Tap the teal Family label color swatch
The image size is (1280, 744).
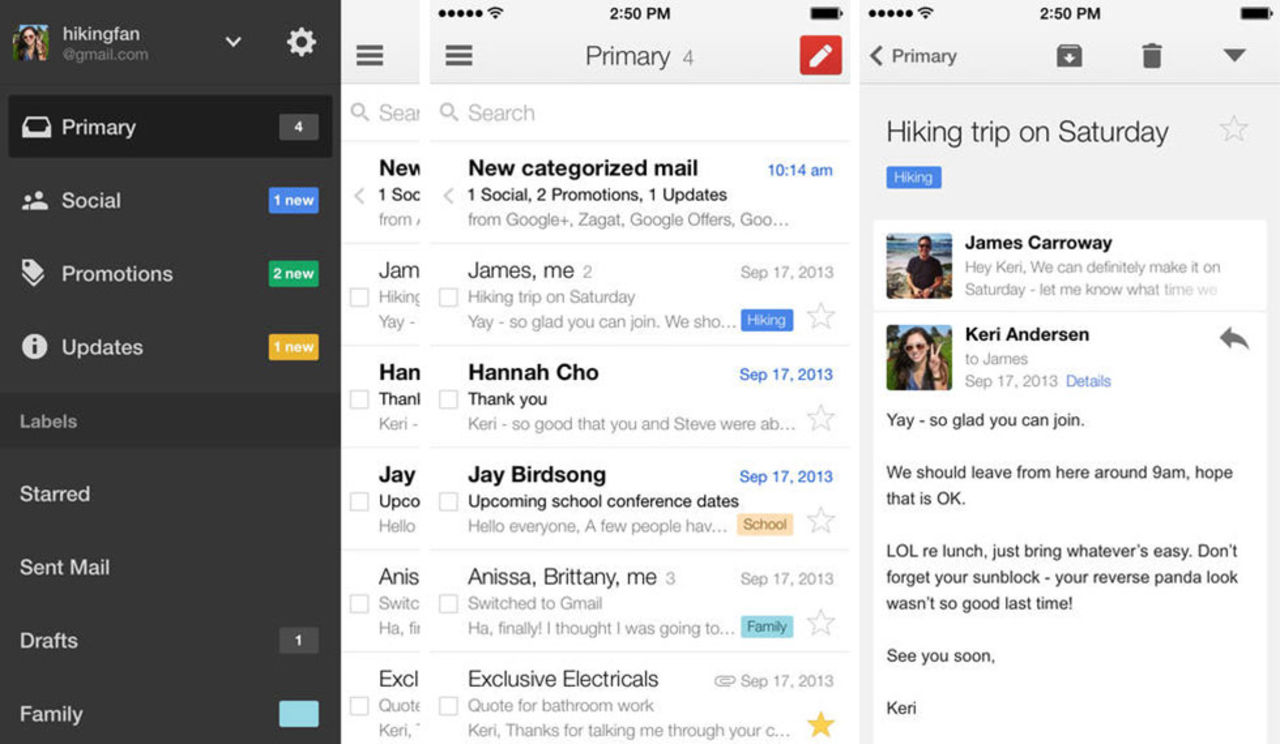tap(297, 713)
